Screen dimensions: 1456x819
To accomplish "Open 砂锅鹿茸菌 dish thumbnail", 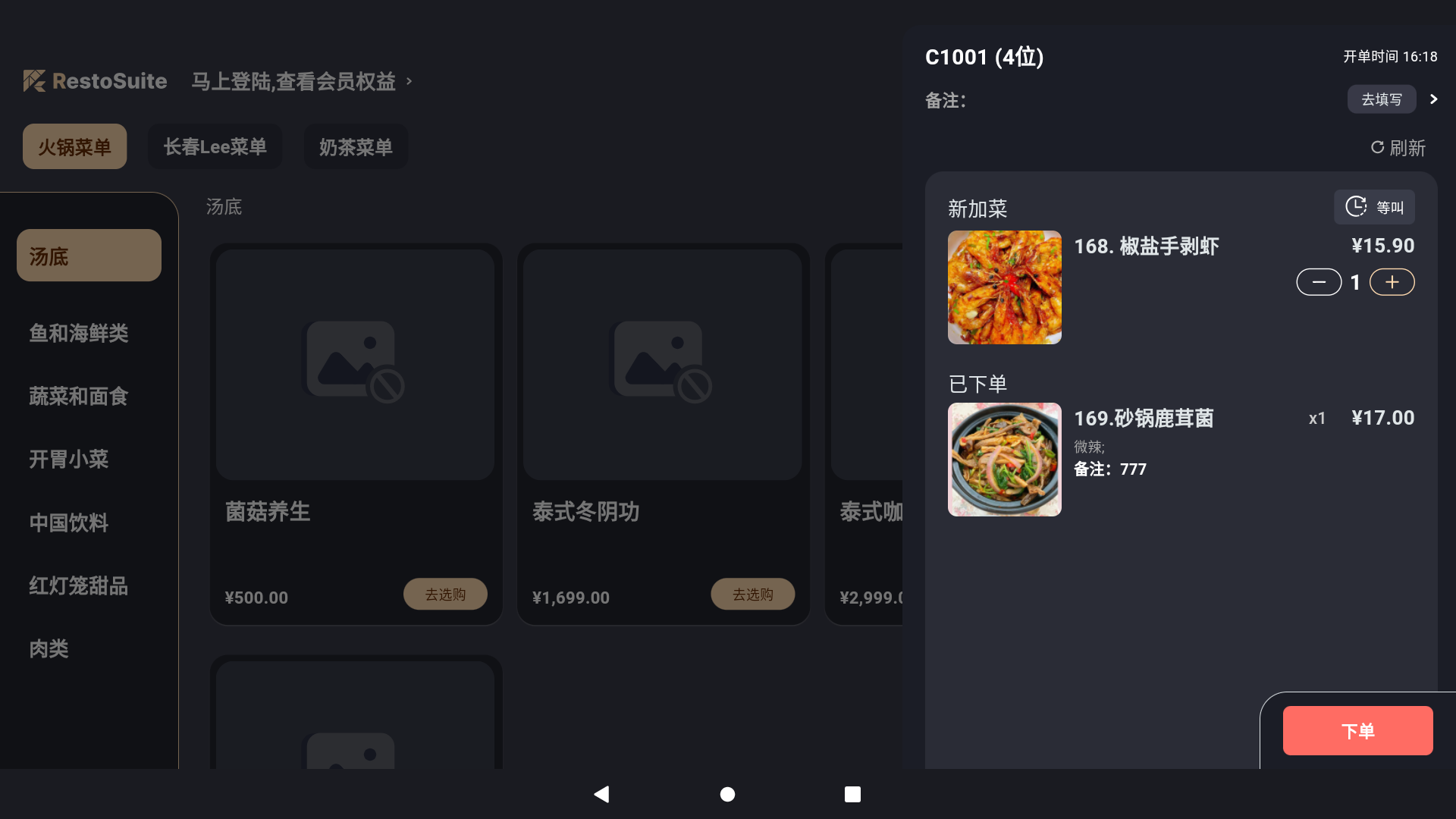I will click(x=1005, y=460).
